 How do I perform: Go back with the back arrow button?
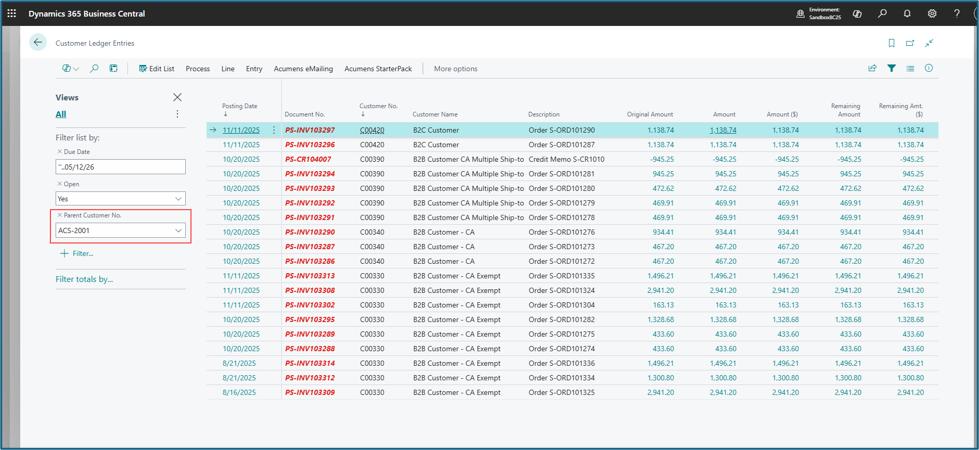pos(38,42)
